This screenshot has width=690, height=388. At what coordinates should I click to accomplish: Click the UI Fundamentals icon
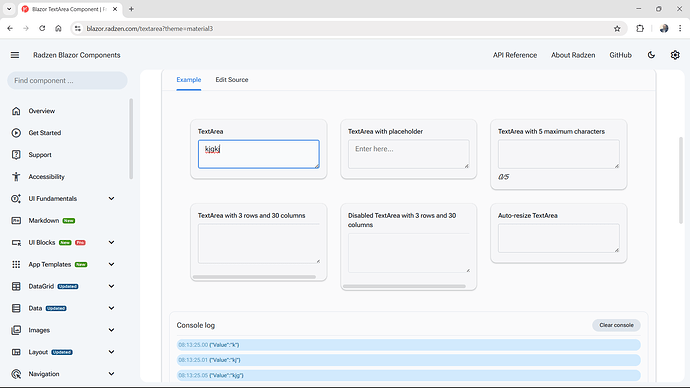(x=16, y=199)
